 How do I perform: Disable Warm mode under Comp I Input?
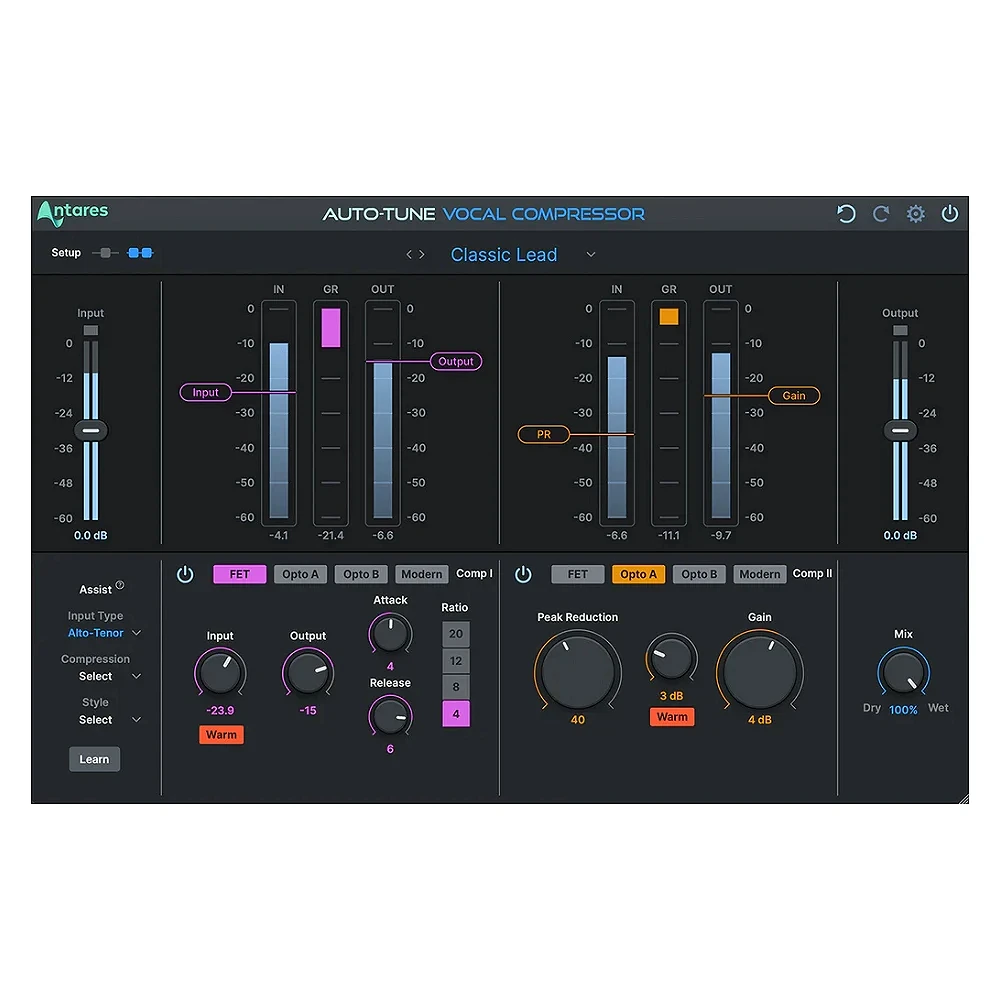click(221, 735)
